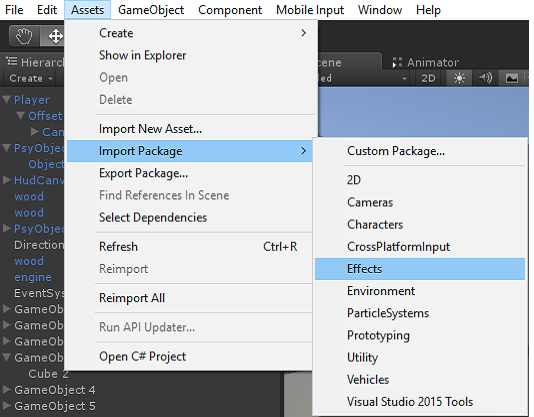The height and width of the screenshot is (417, 534).
Task: Expand the HudCanvas tree item
Action: tap(6, 180)
